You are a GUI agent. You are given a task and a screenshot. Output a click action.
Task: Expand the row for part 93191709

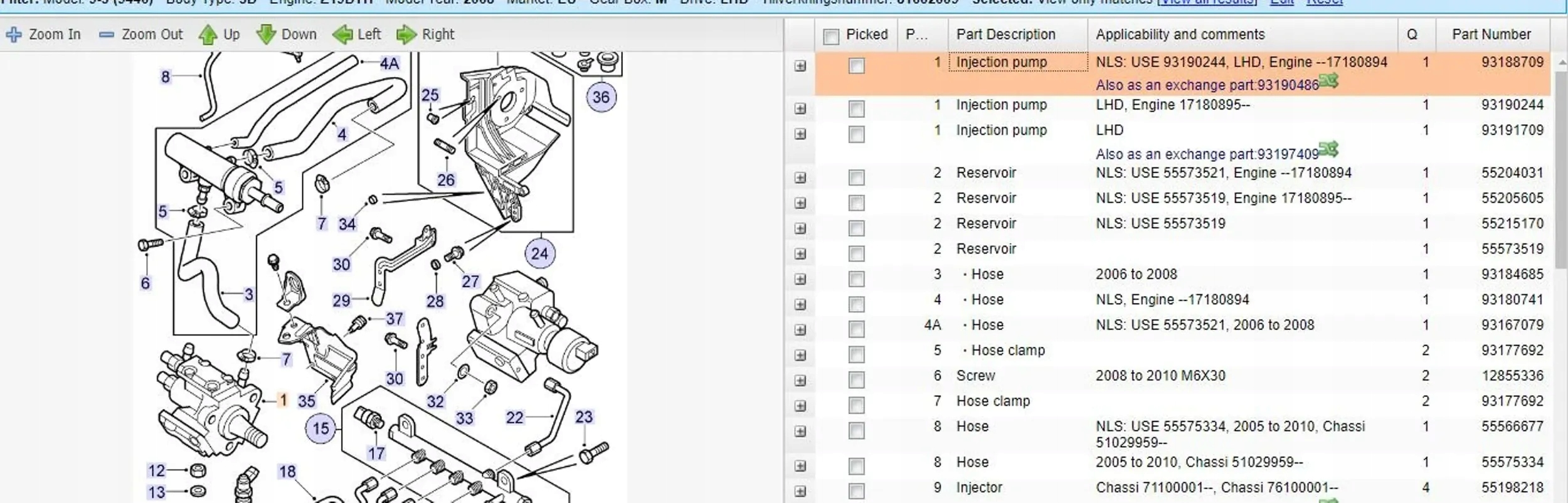tap(800, 134)
